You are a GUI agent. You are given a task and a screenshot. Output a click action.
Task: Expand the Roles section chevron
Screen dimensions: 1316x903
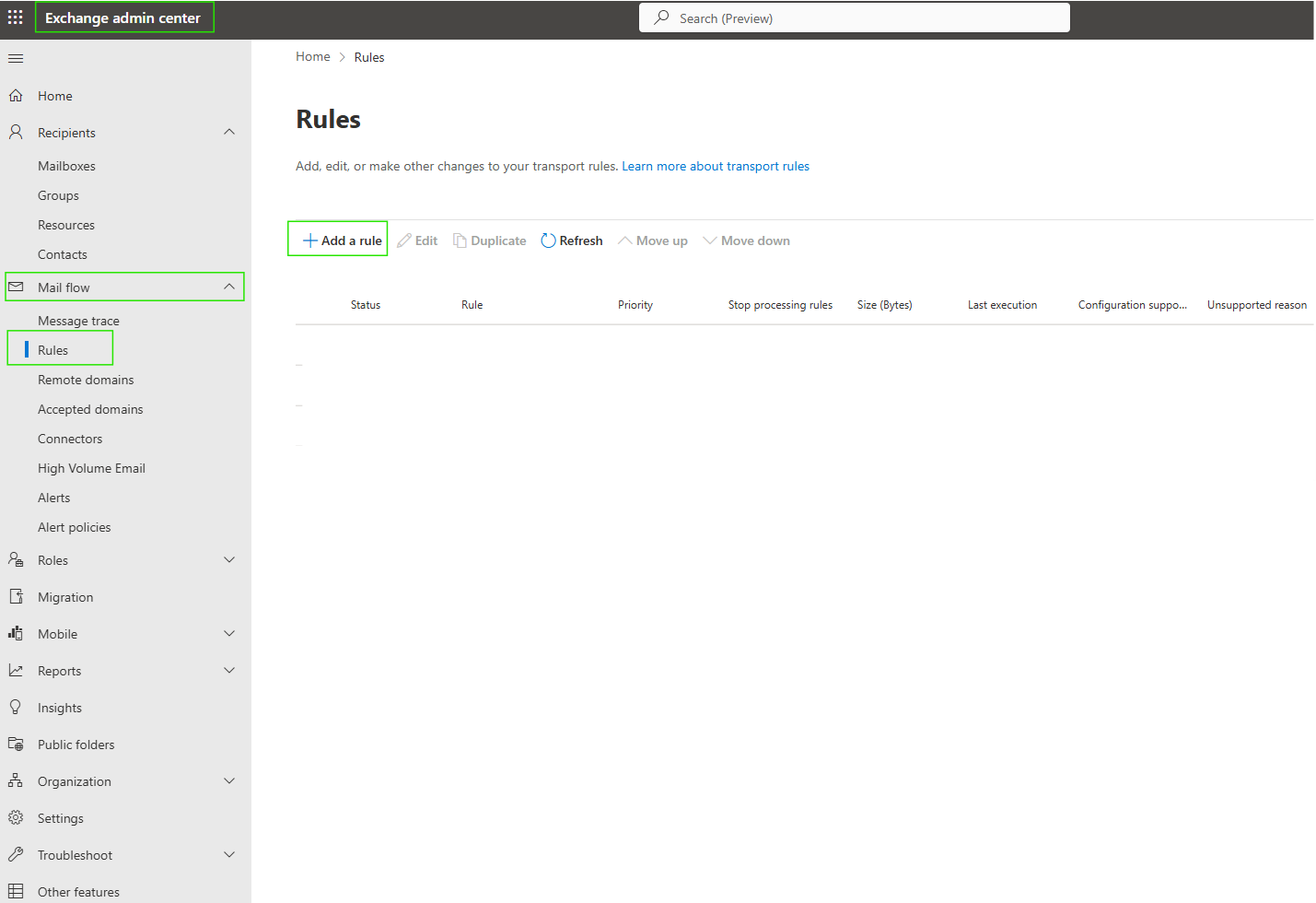point(229,560)
